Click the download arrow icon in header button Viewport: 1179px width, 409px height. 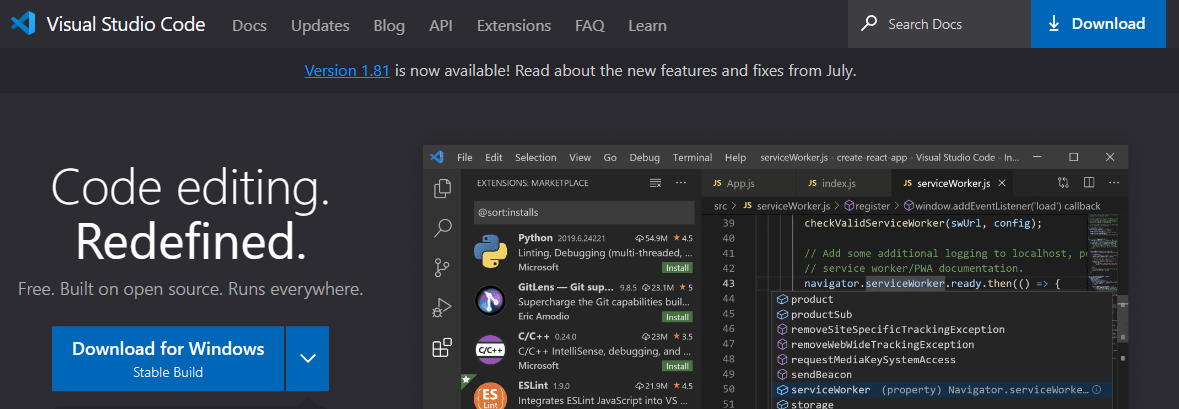1053,24
